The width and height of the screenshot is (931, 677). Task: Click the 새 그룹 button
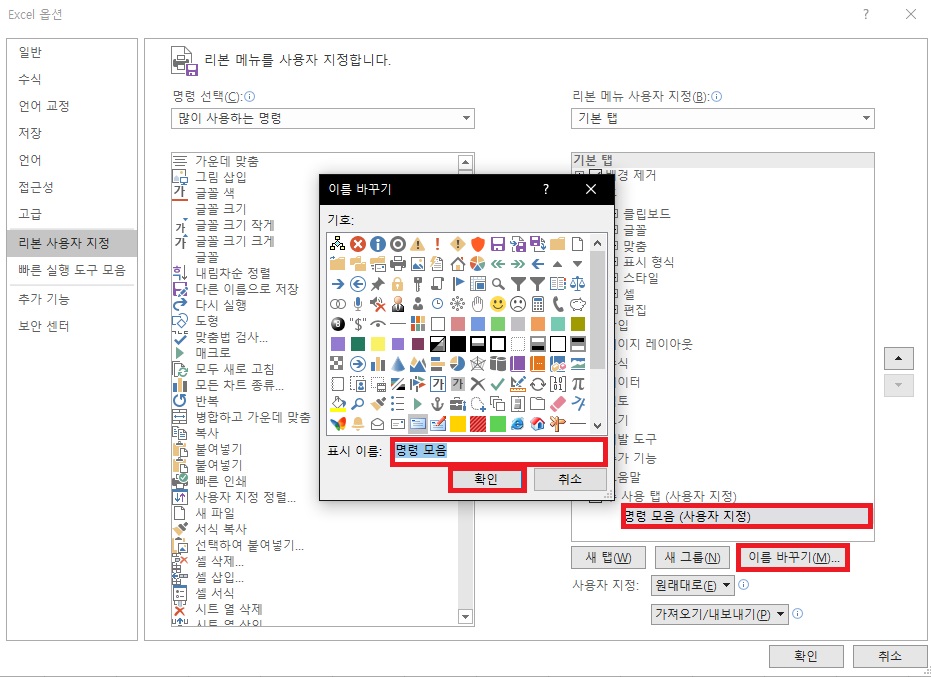[692, 558]
